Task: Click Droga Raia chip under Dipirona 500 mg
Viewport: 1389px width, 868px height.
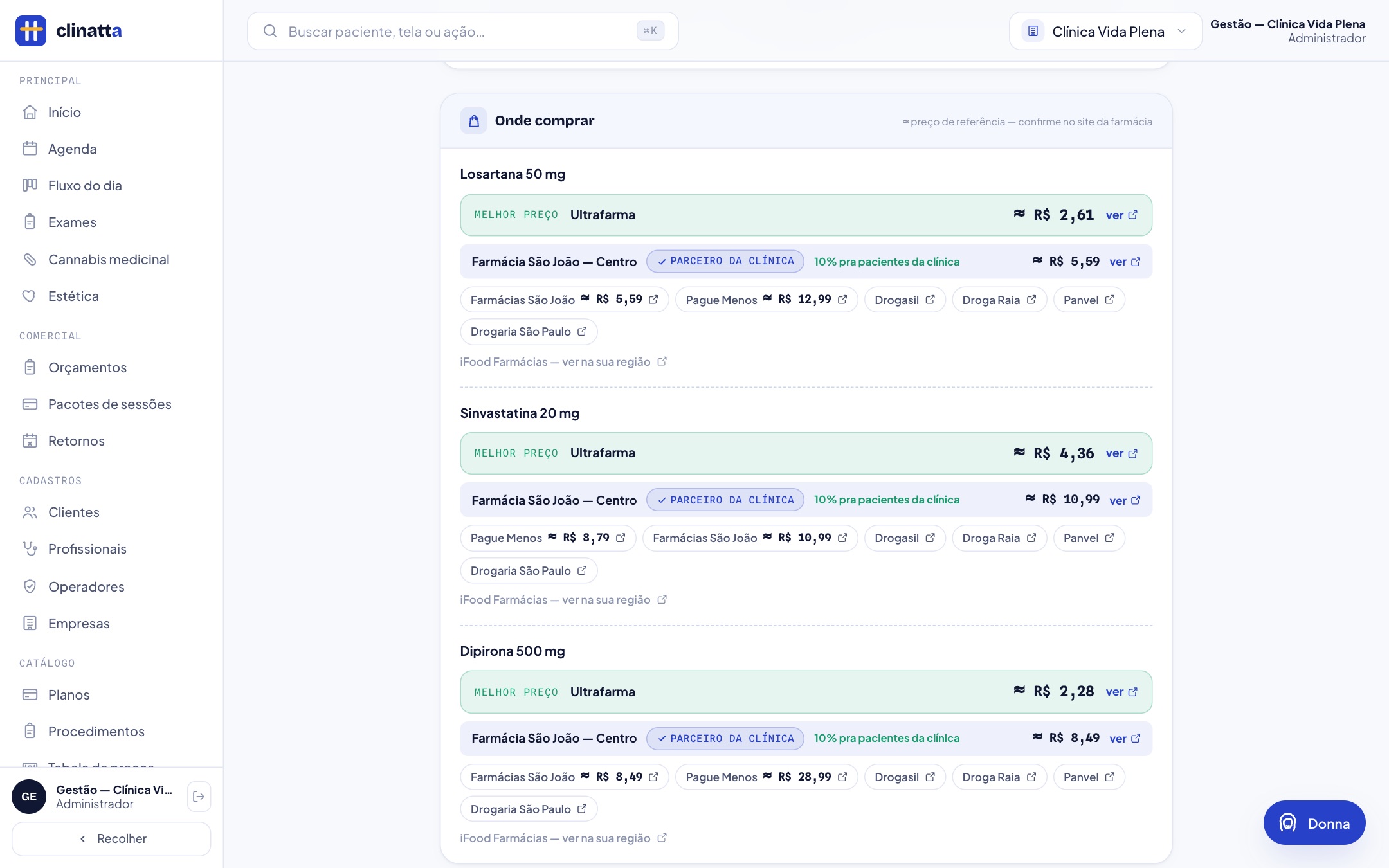Action: [999, 777]
